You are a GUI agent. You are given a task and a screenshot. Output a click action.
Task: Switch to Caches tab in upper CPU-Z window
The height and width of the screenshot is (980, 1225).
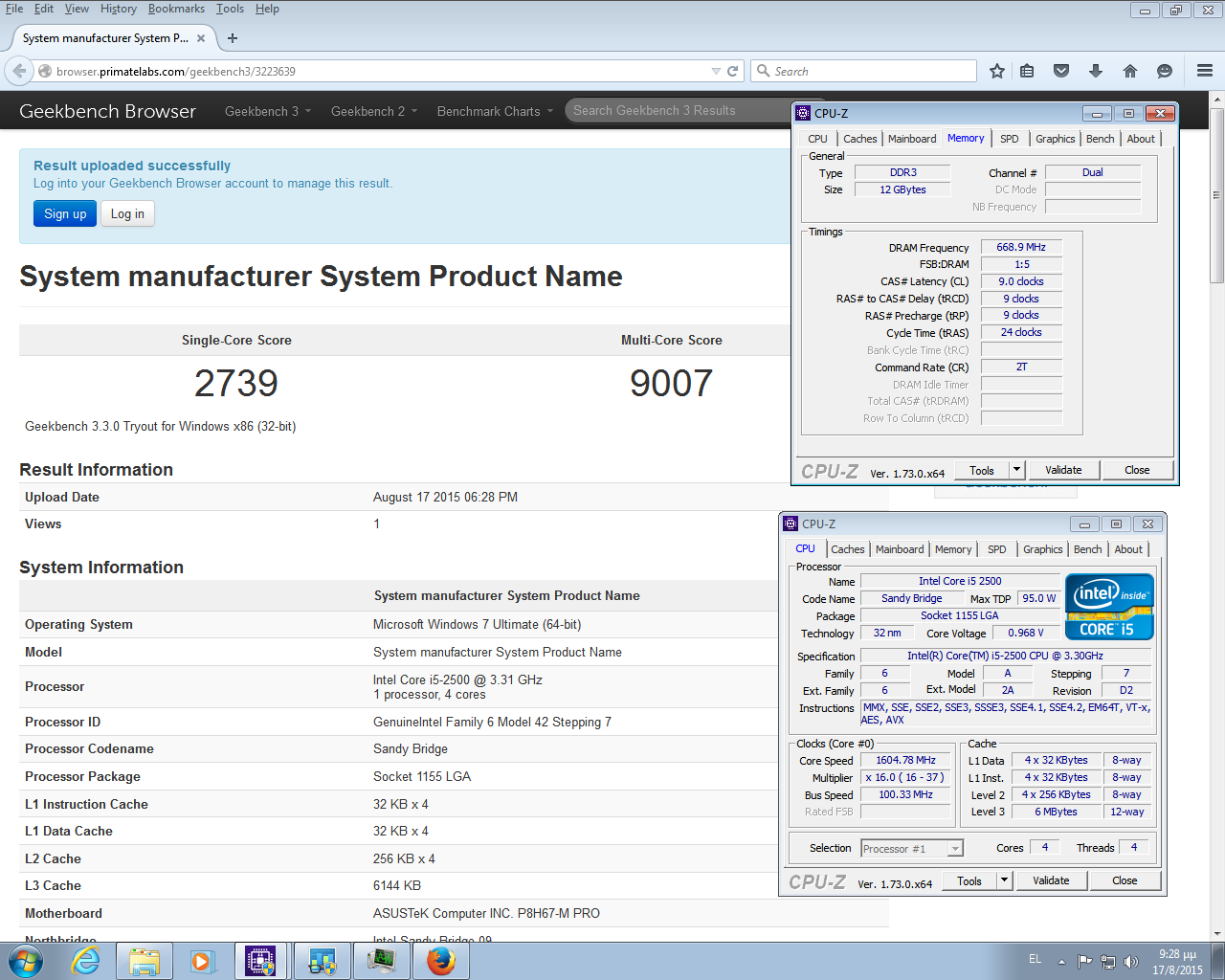pos(859,139)
